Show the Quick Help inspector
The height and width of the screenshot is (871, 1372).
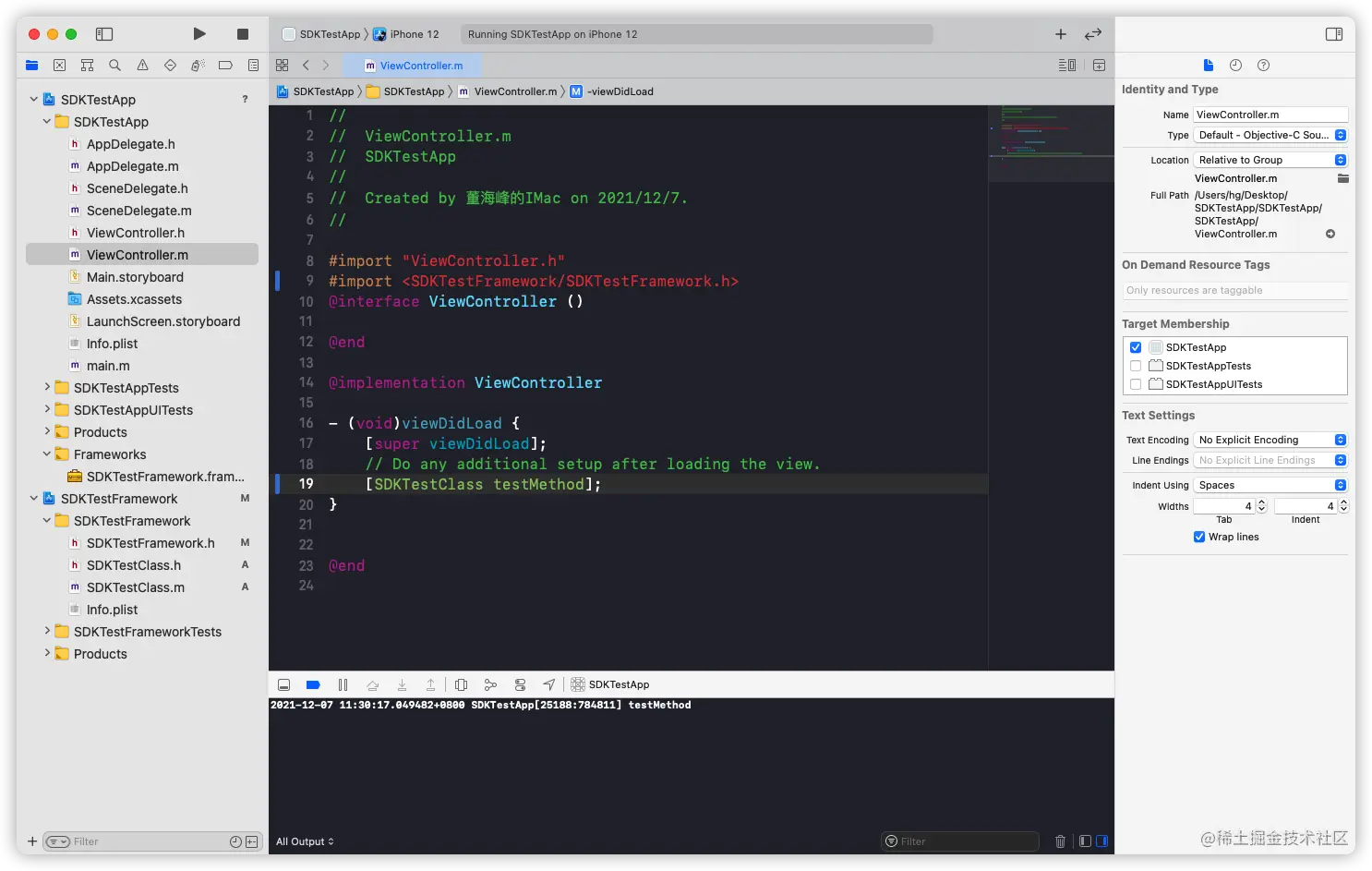point(1264,65)
